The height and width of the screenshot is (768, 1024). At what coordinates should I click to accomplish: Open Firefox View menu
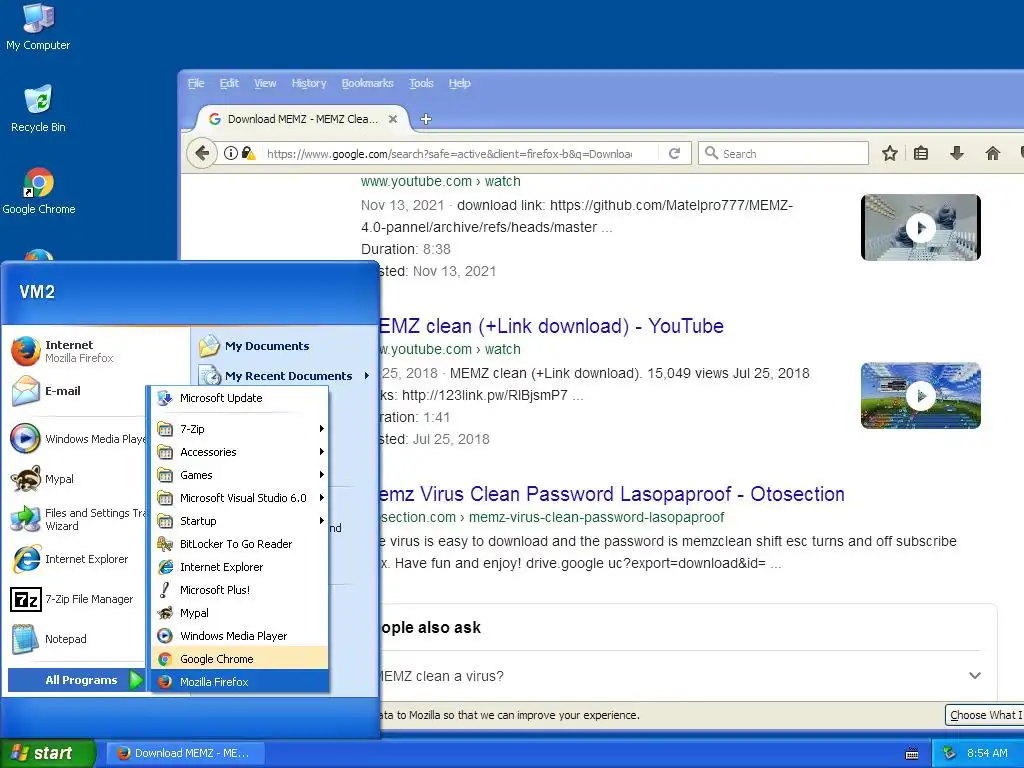(265, 84)
